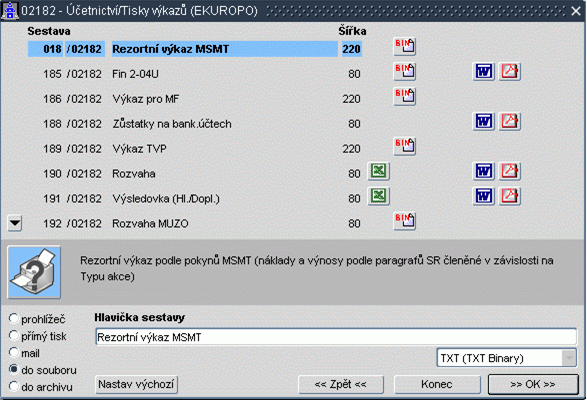Close the Tisky výkazů window
Image resolution: width=587 pixels, height=402 pixels.
coord(576,11)
